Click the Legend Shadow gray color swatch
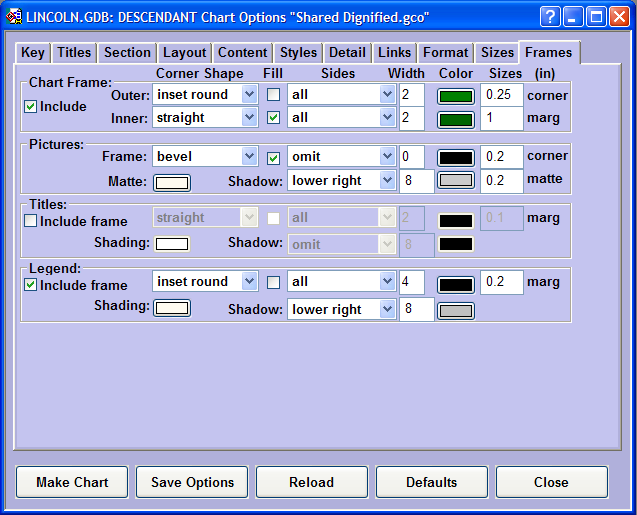This screenshot has width=637, height=515. [x=456, y=310]
